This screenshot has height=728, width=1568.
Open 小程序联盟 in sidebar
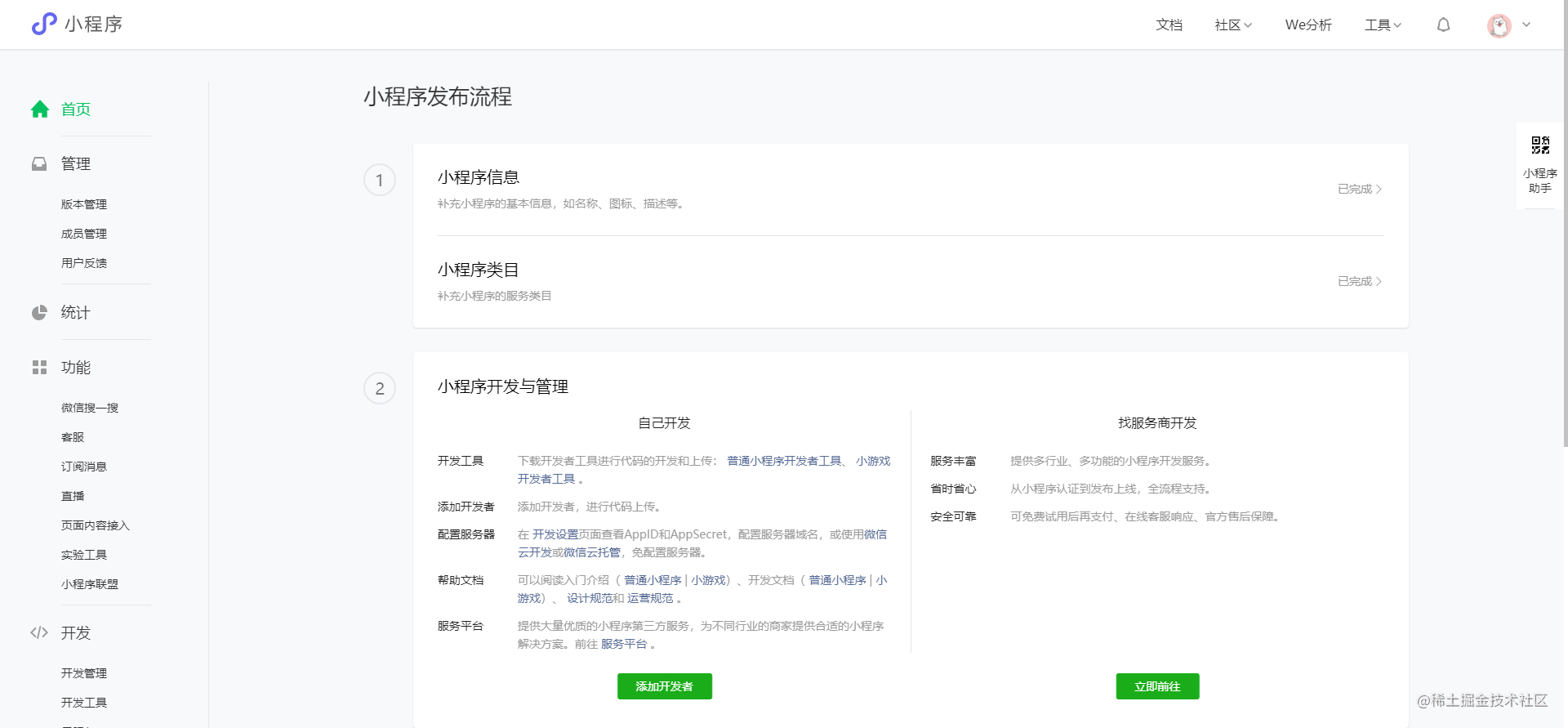(90, 584)
